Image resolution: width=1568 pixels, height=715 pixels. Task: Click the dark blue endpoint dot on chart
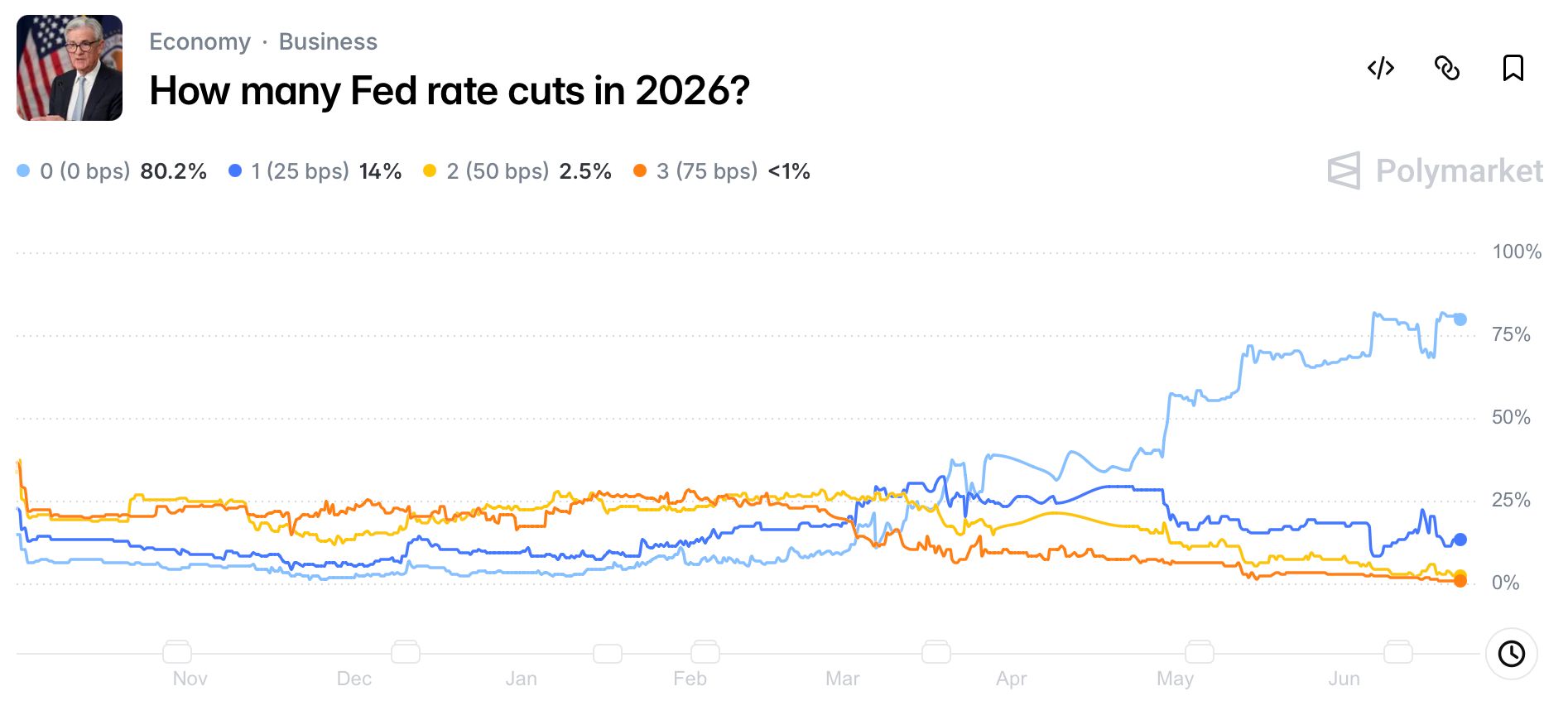click(x=1460, y=540)
